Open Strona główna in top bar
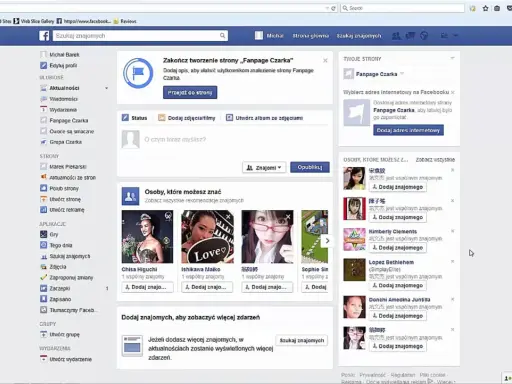512x384 pixels. [311, 36]
